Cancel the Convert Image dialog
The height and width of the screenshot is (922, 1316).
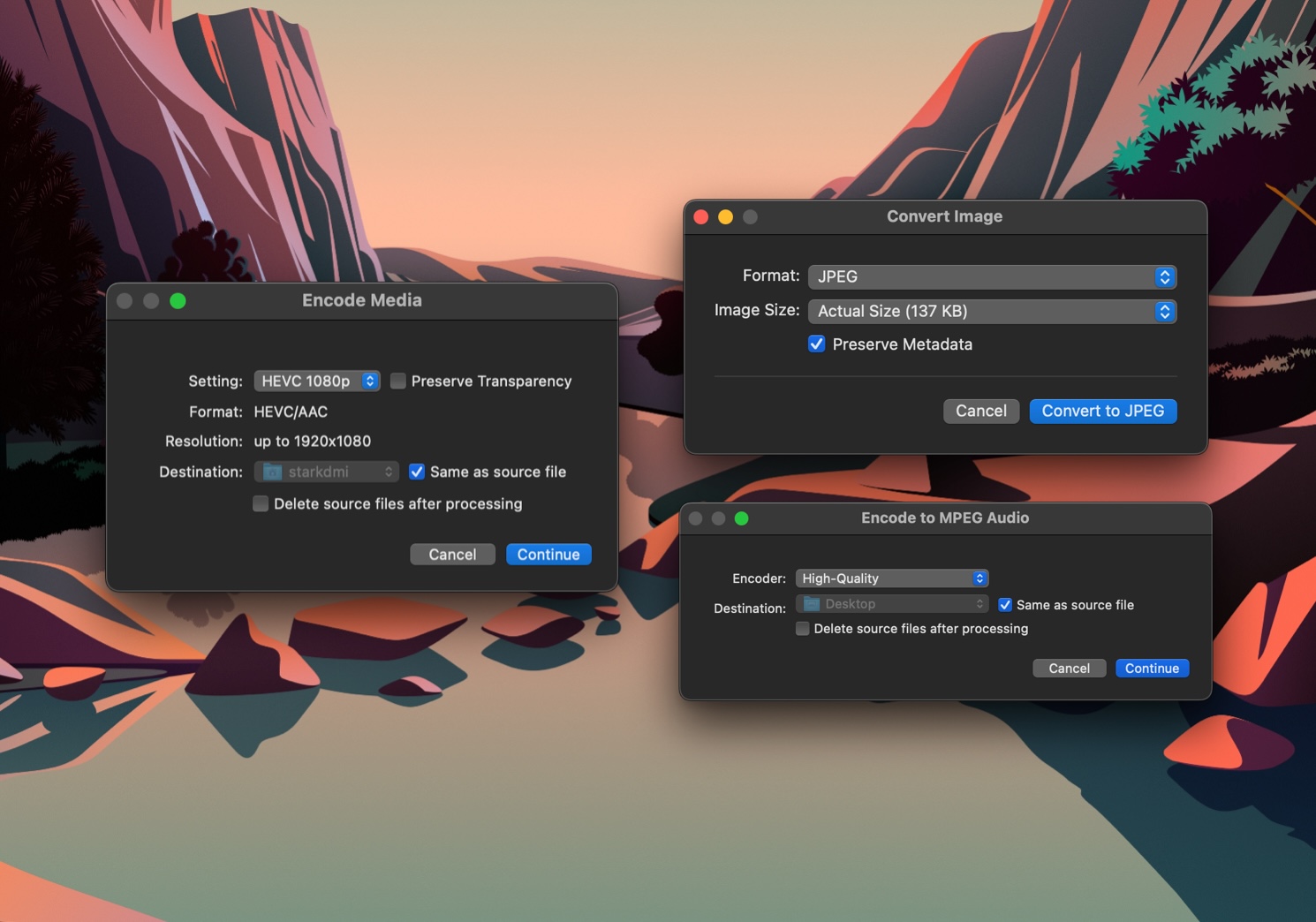[x=980, y=411]
